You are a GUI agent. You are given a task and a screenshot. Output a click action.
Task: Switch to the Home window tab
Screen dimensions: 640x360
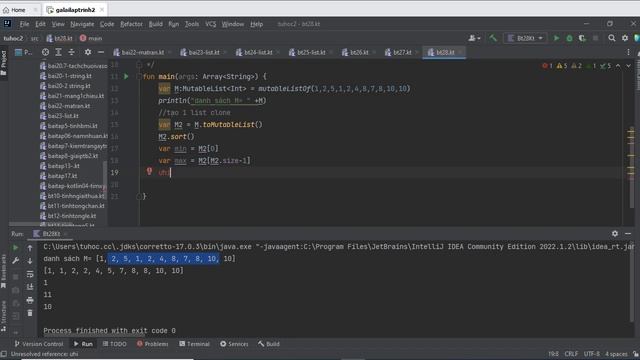18,10
